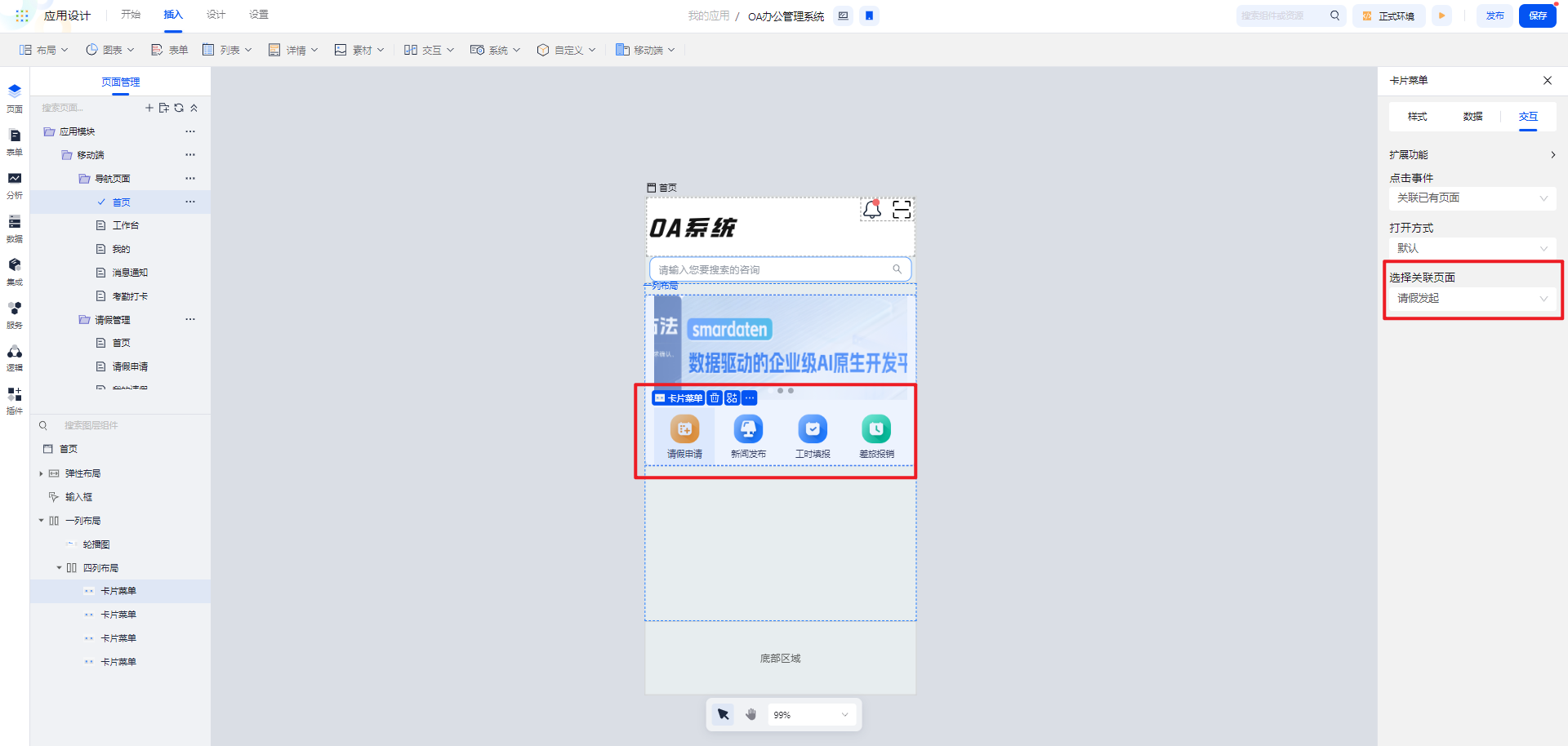
Task: Click the 发布 button
Action: [x=1494, y=16]
